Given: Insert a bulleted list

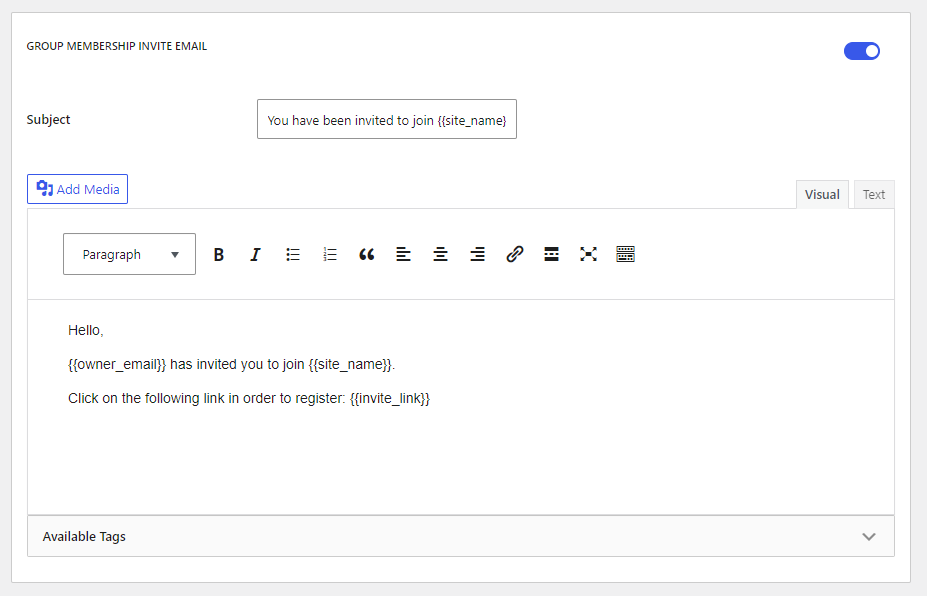Looking at the screenshot, I should point(293,254).
